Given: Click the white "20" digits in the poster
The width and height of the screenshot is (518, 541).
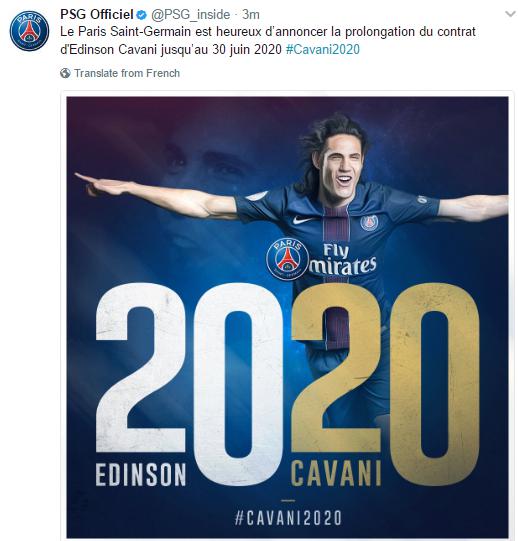Looking at the screenshot, I should tap(190, 383).
